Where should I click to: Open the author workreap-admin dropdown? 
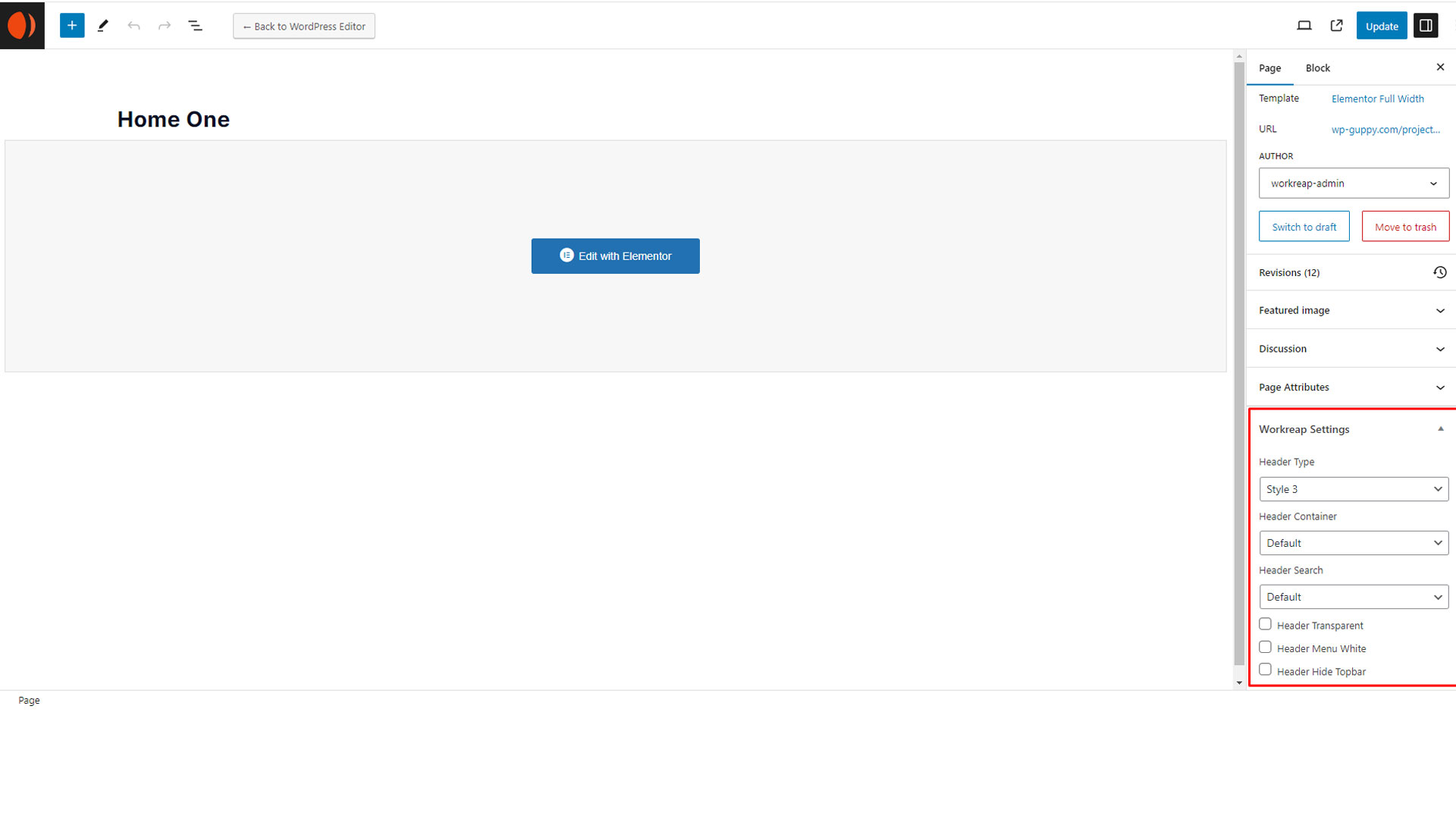1354,184
